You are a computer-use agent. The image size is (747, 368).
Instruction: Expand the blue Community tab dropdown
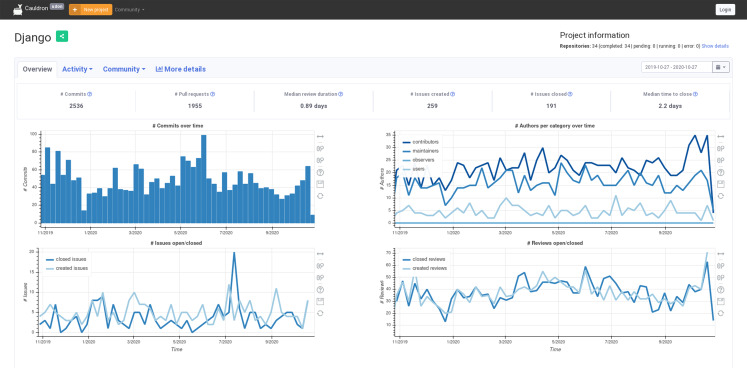click(x=124, y=69)
